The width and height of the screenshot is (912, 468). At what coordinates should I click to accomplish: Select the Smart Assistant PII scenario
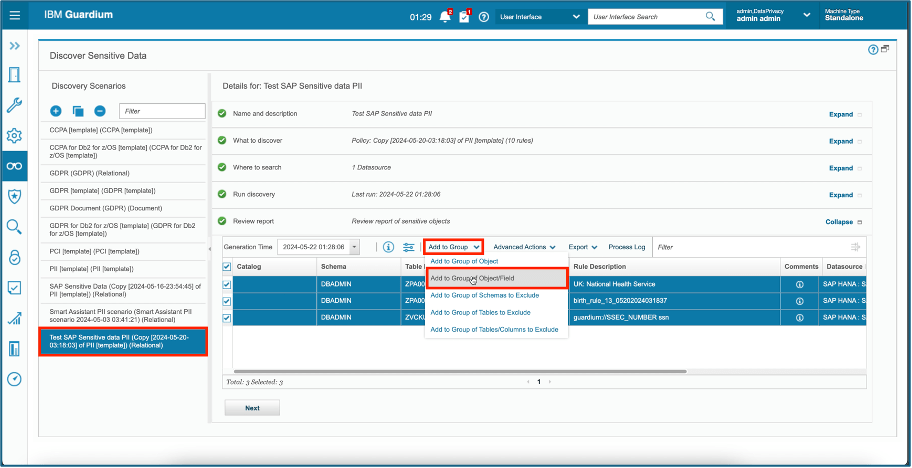pyautogui.click(x=123, y=316)
